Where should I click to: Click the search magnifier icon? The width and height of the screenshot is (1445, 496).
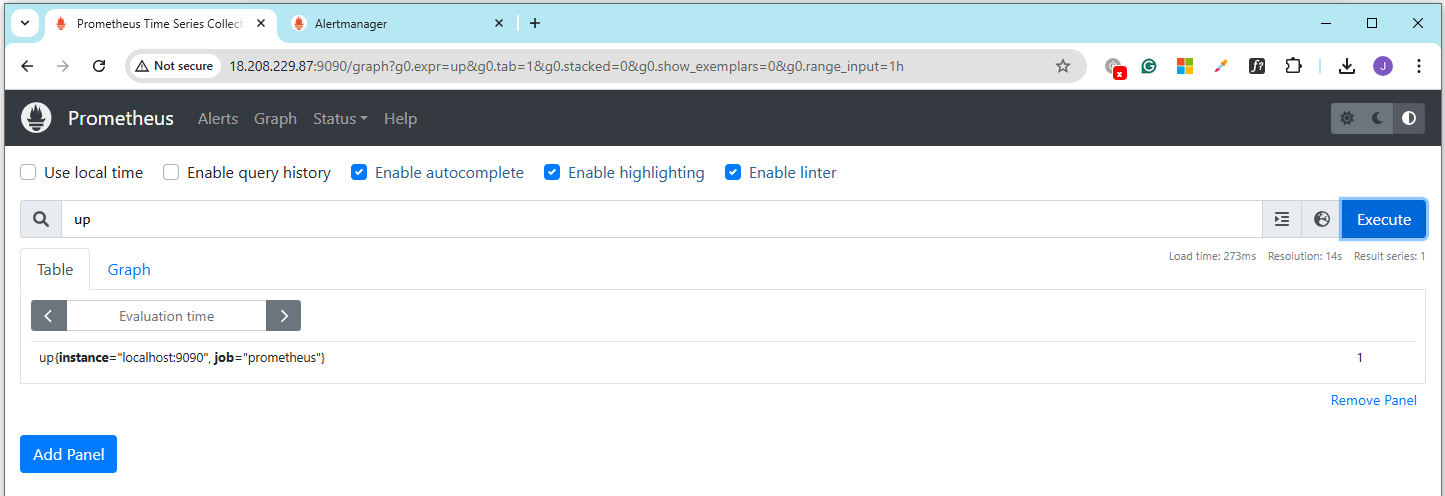point(41,219)
